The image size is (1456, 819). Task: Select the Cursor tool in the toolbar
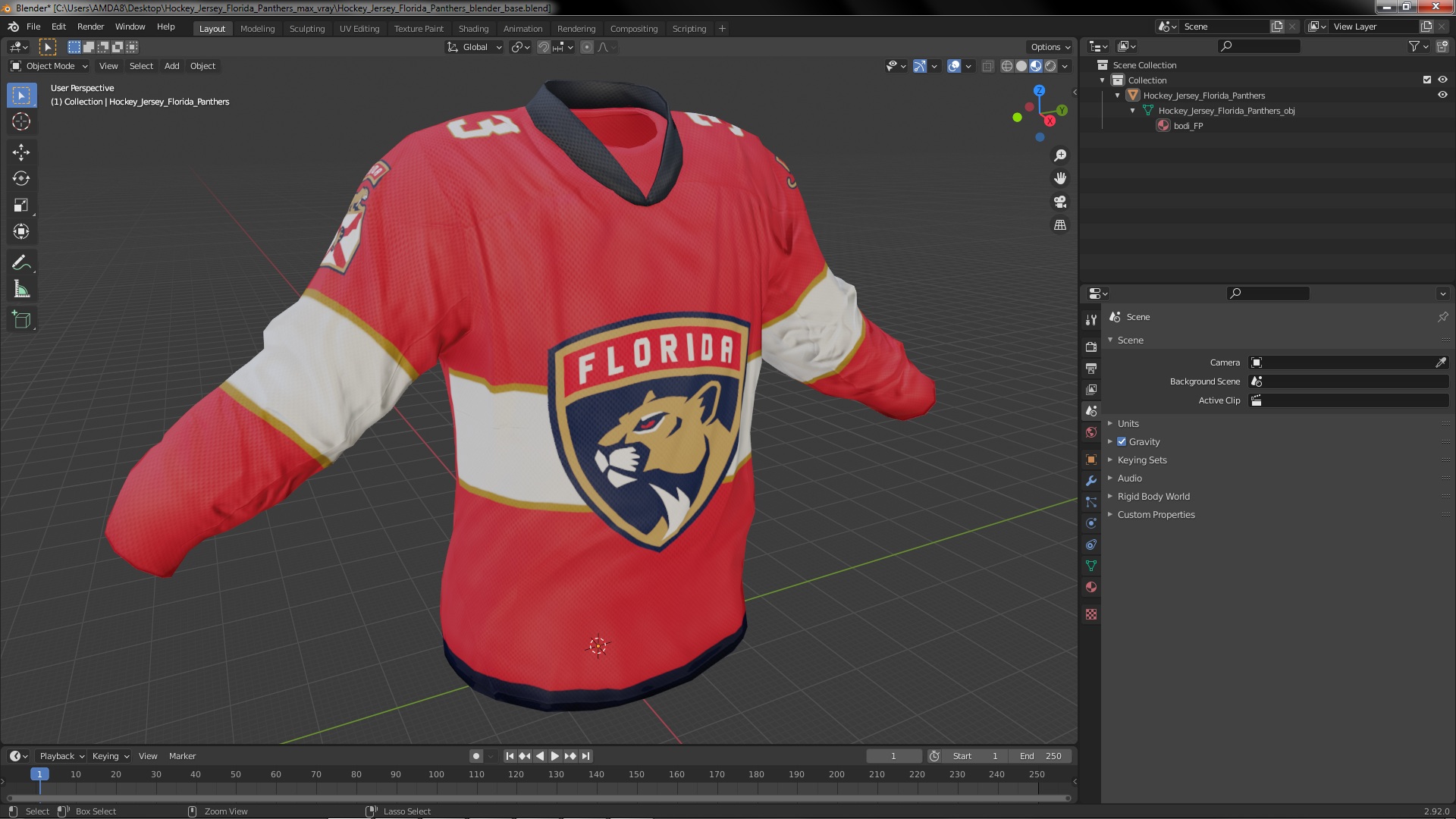pos(21,121)
